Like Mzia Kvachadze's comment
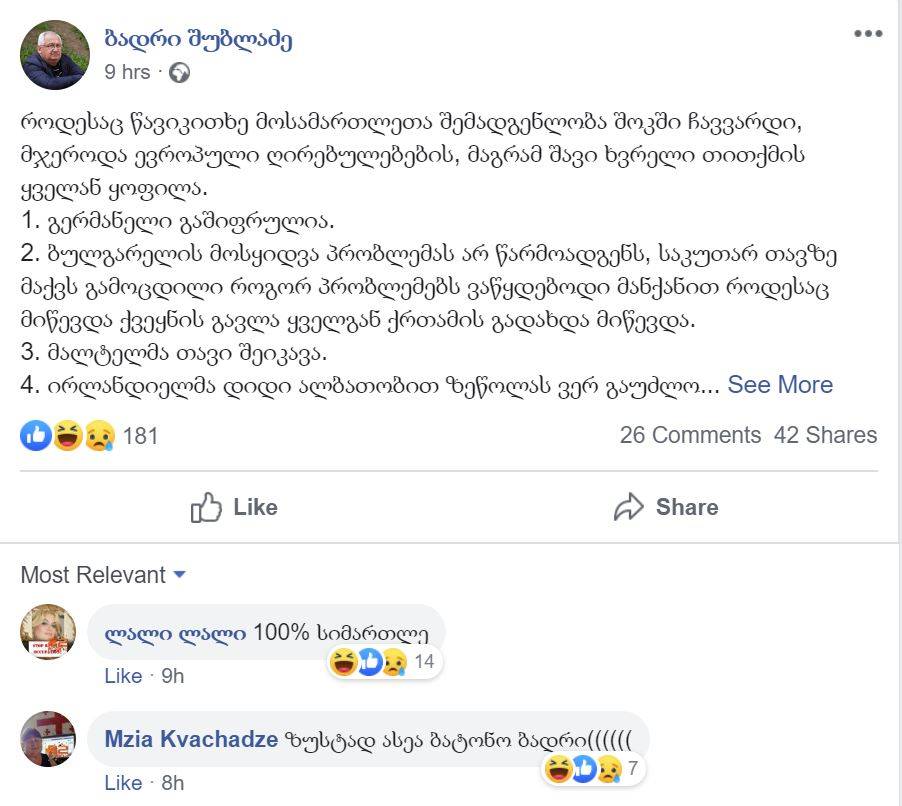 123,783
